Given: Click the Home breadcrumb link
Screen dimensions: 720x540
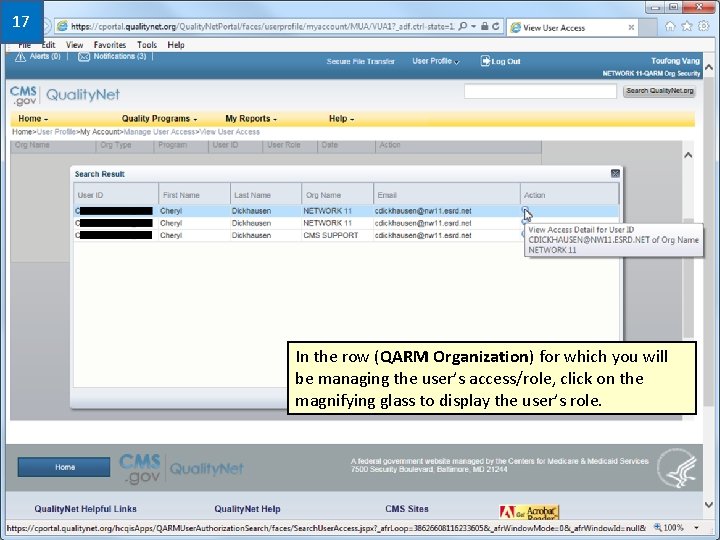Looking at the screenshot, I should 22,132.
